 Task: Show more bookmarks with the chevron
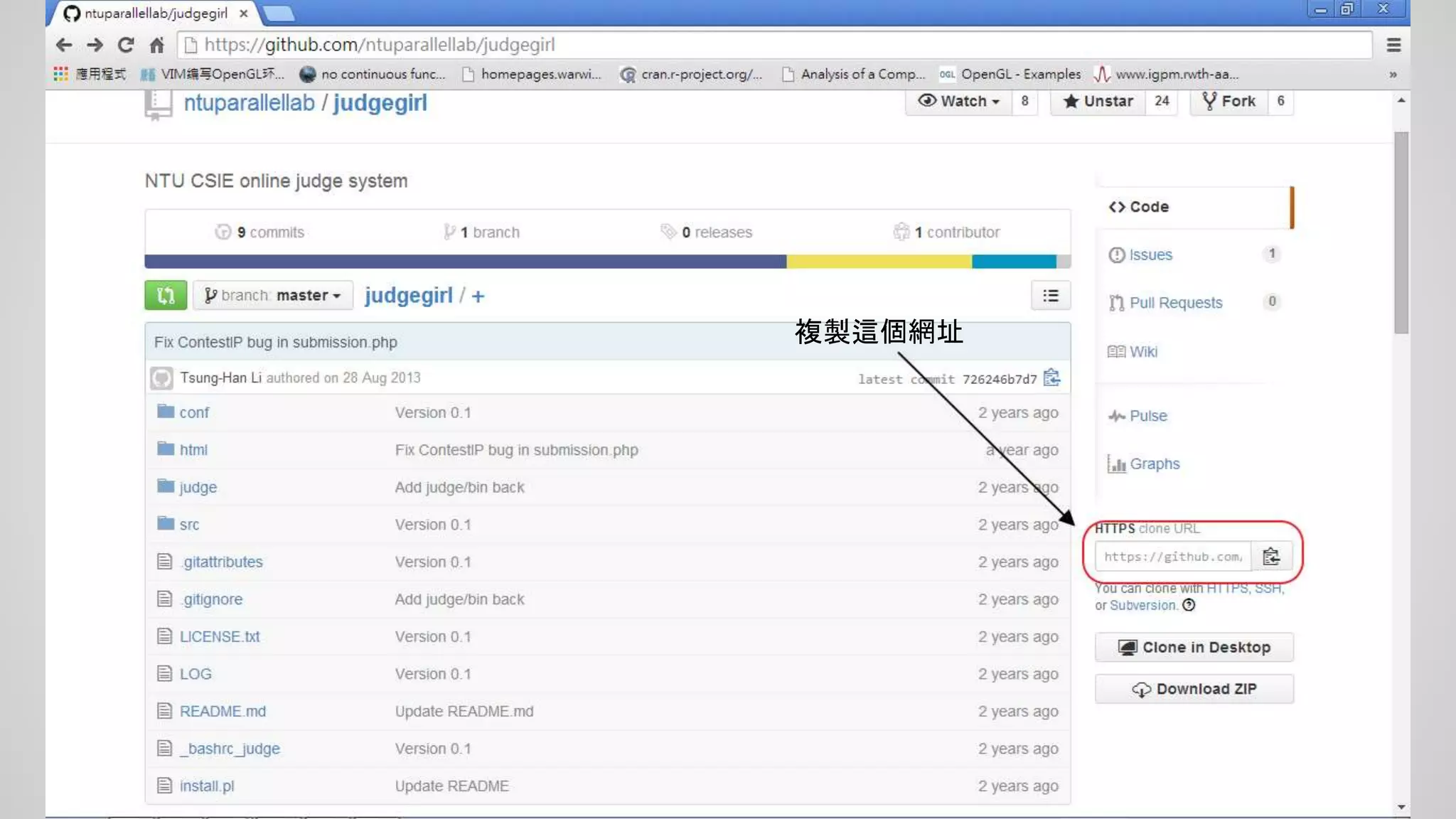click(1393, 74)
